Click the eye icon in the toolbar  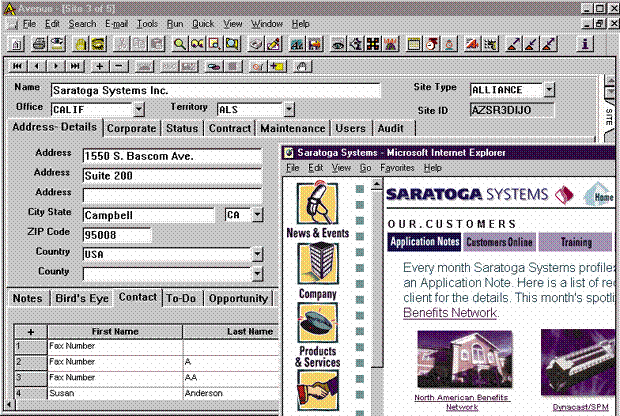[x=338, y=44]
